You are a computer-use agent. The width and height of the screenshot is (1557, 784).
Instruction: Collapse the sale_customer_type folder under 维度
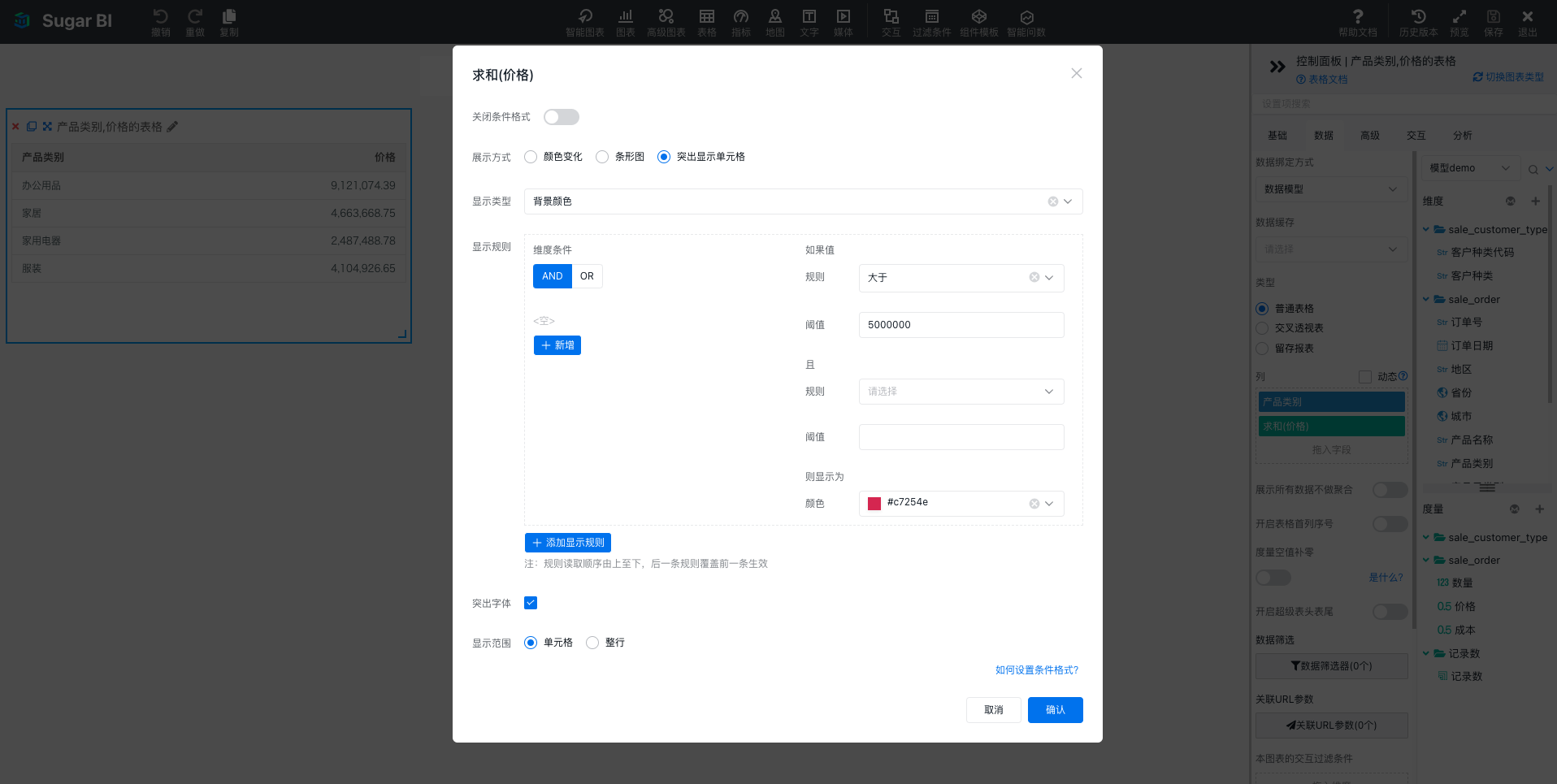click(1426, 229)
